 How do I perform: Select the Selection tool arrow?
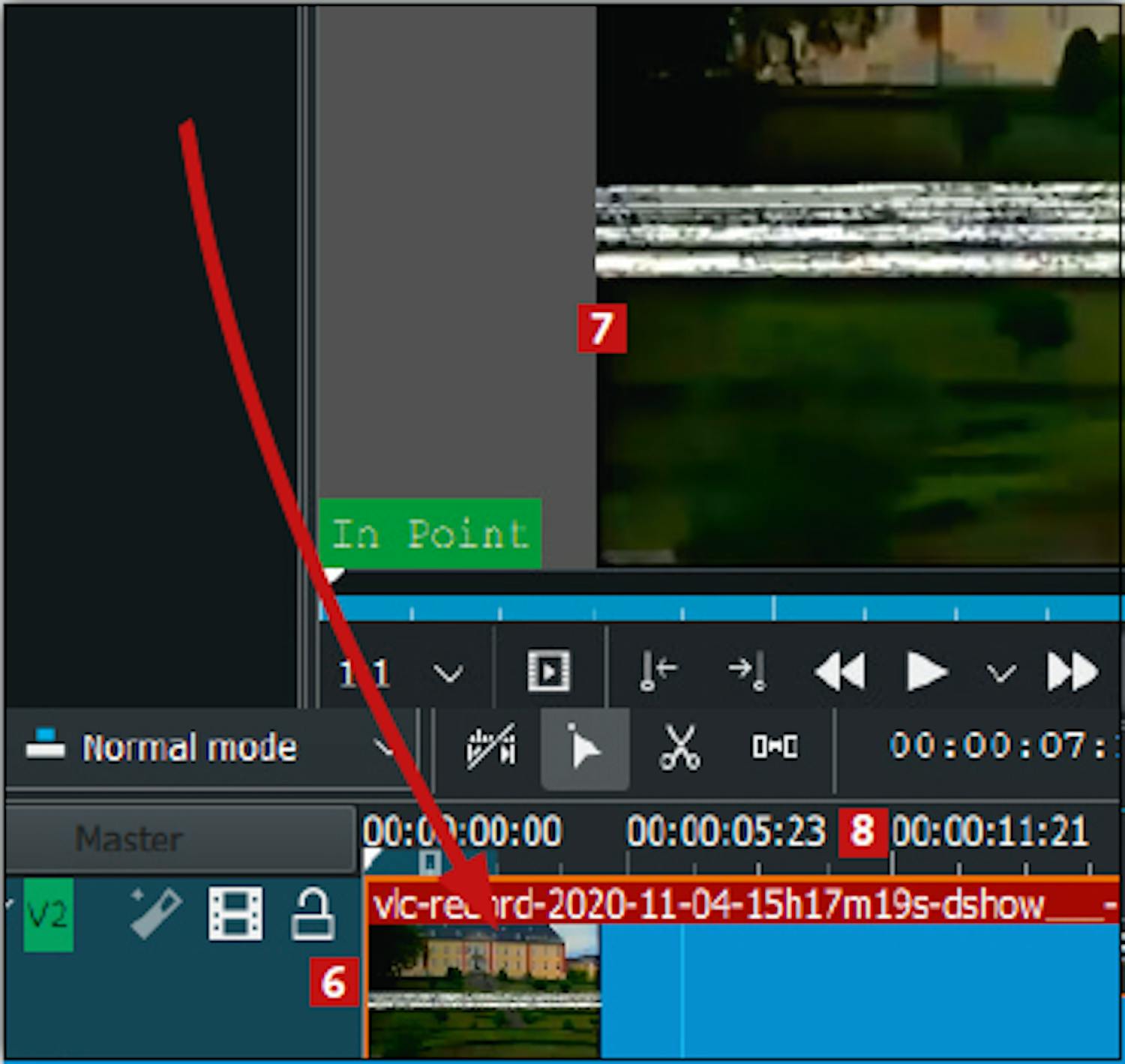[584, 748]
